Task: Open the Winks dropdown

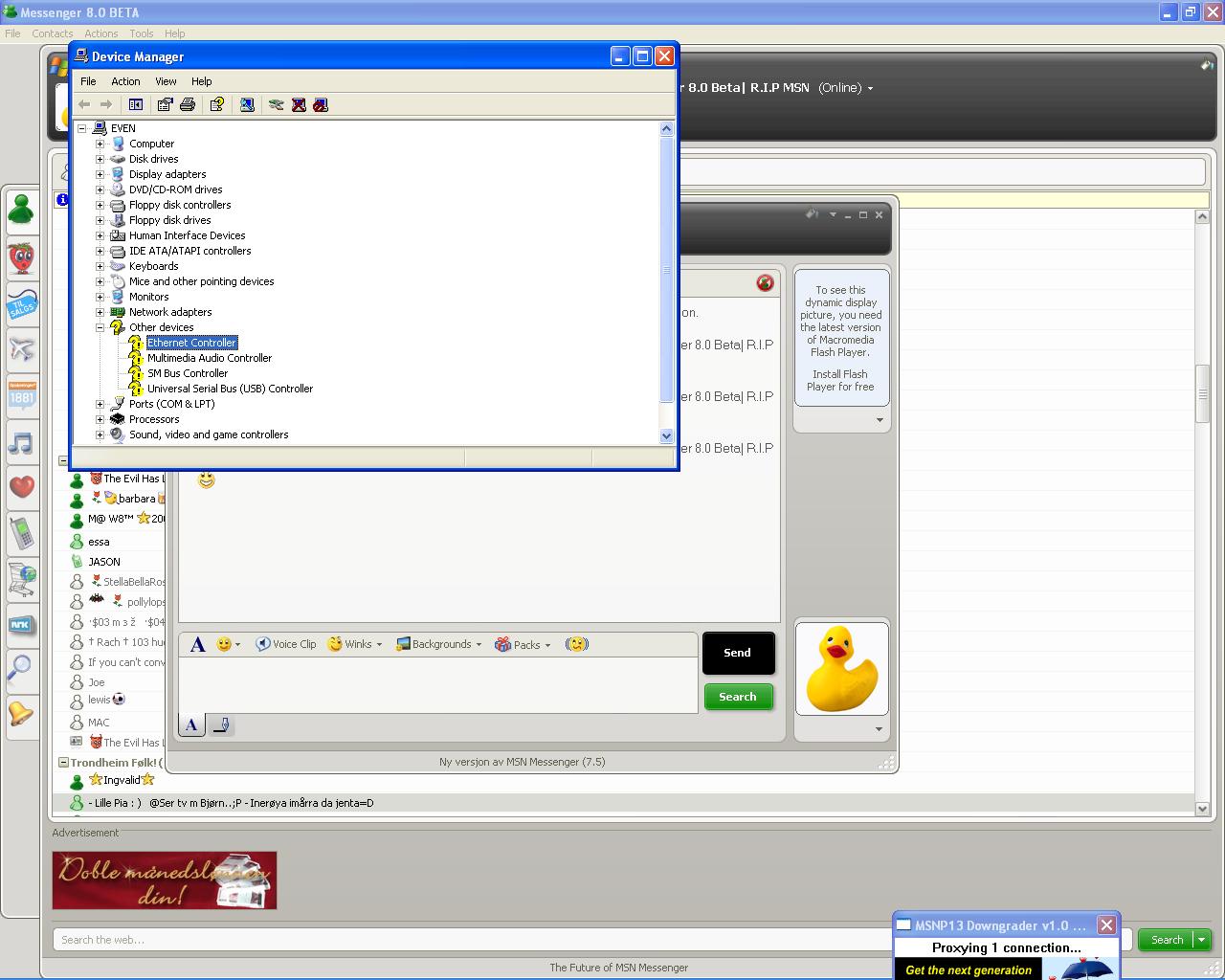Action: click(355, 644)
